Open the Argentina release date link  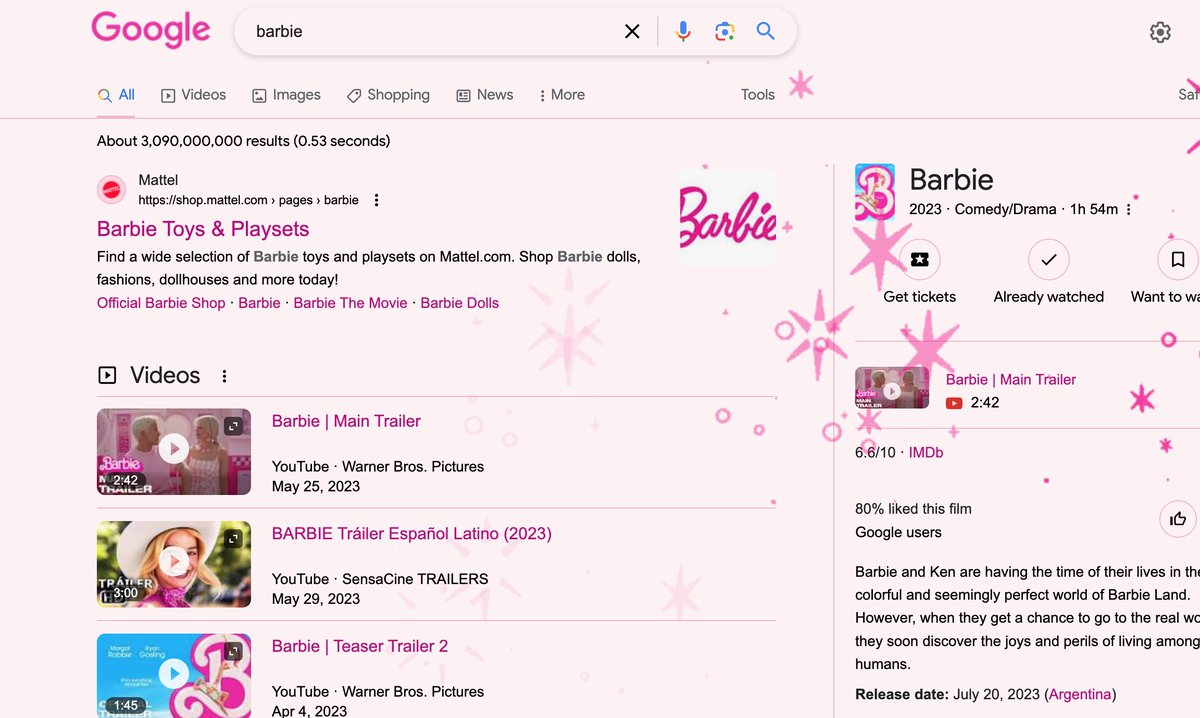point(1080,694)
